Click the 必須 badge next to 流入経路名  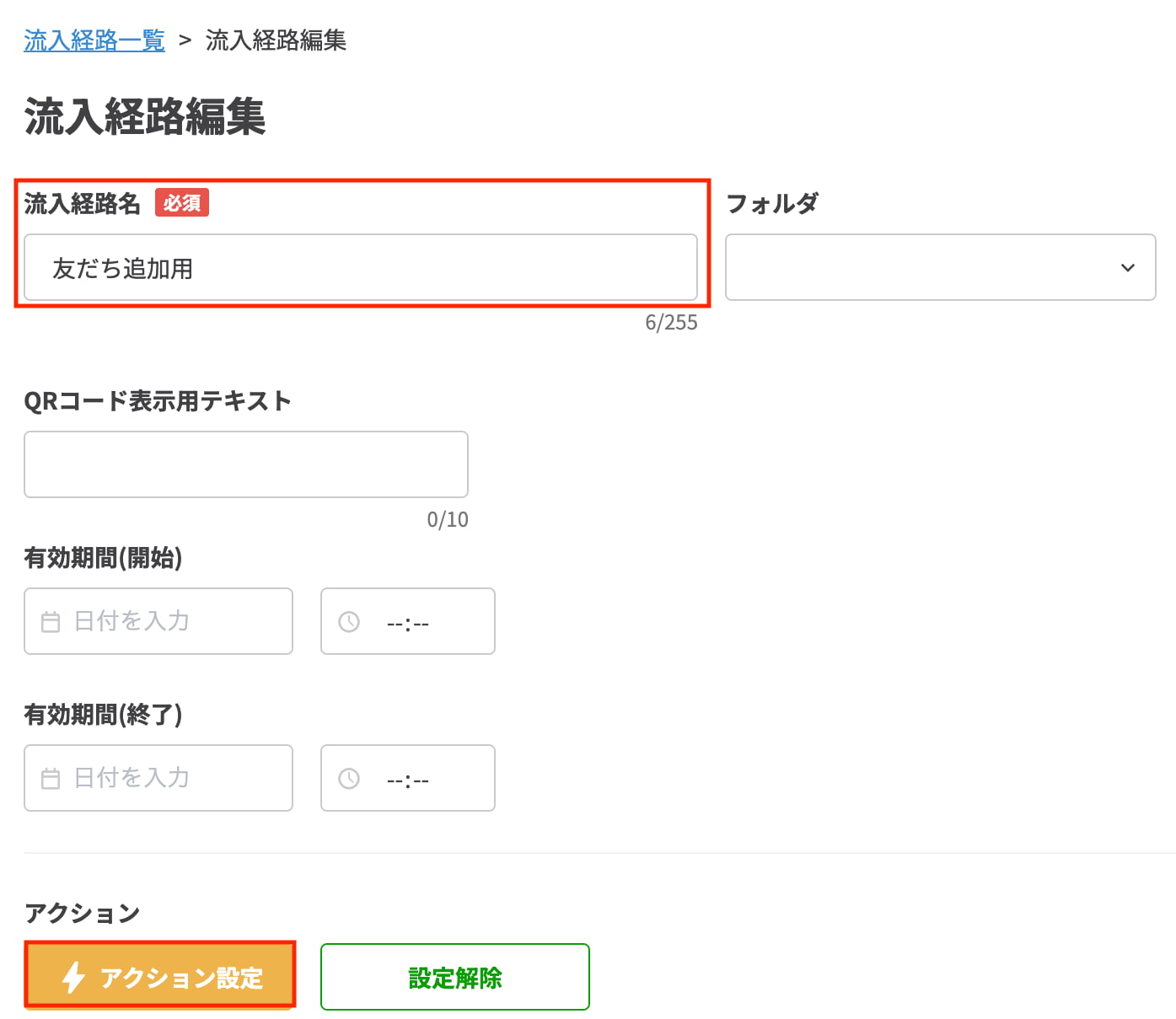[182, 202]
